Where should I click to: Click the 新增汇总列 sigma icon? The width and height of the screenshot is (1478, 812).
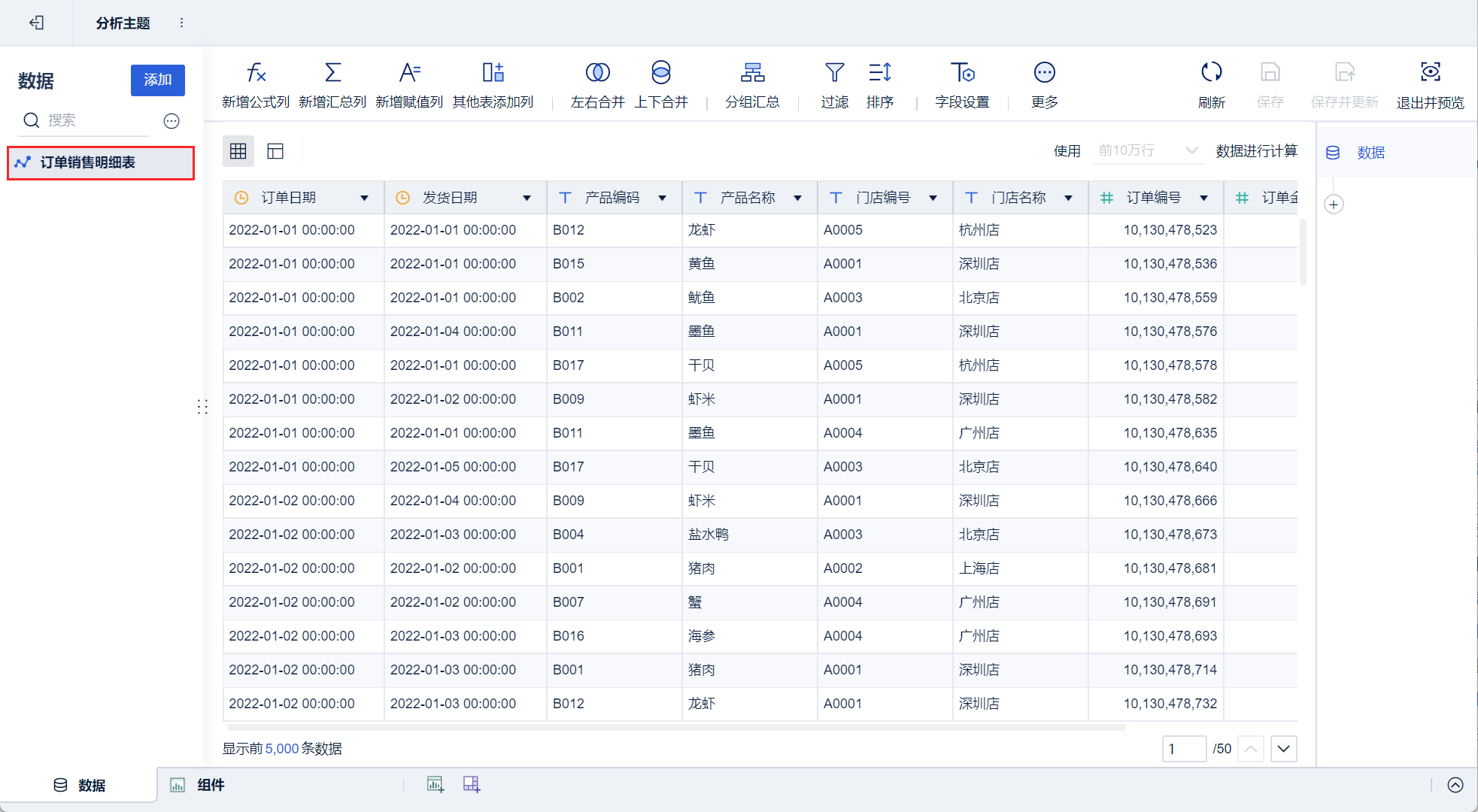click(332, 73)
